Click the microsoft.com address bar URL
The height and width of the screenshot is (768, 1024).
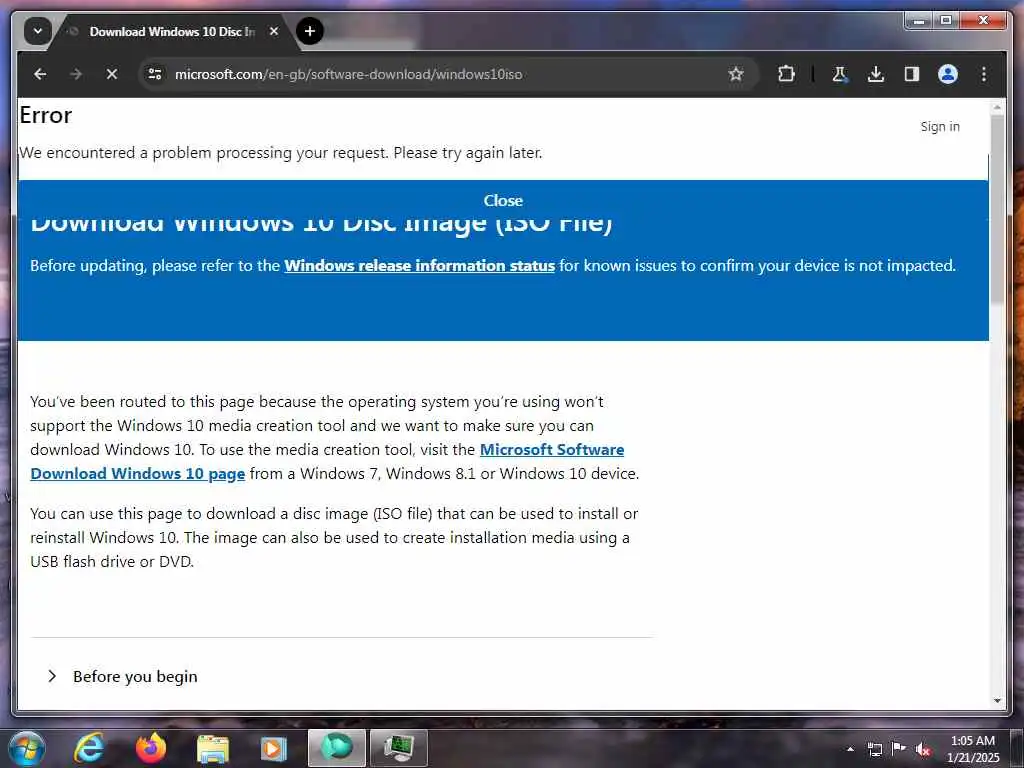coord(348,74)
